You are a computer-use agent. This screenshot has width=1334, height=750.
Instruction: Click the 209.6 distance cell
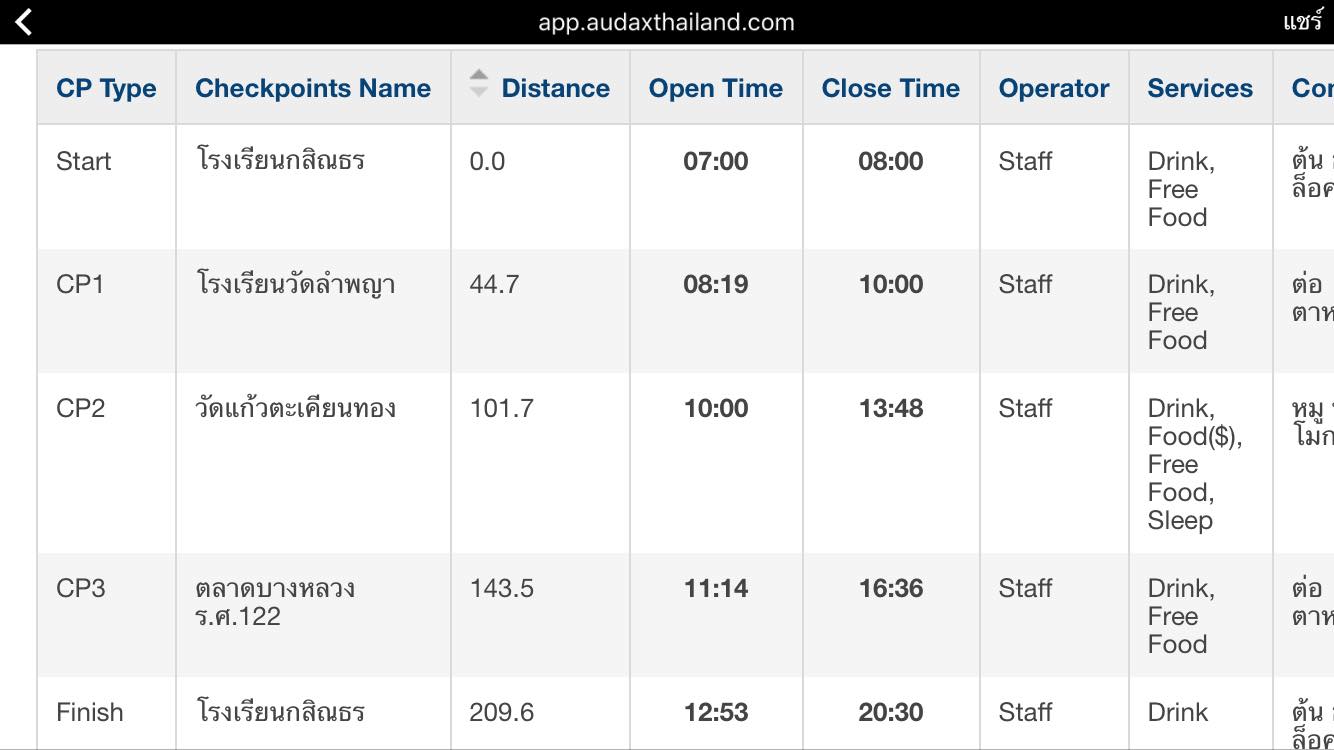pos(502,712)
